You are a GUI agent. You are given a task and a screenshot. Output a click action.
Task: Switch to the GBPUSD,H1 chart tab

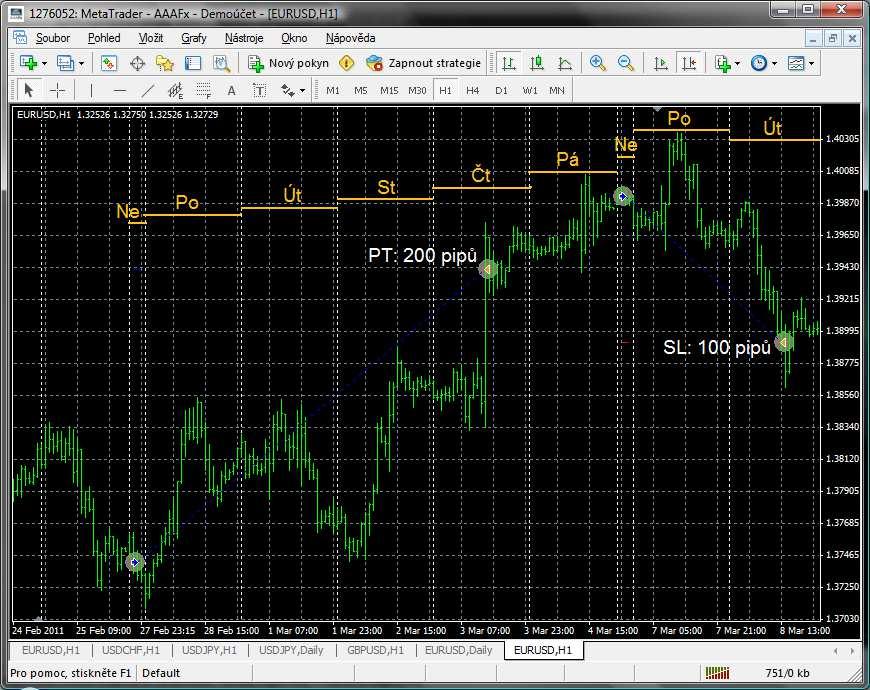pyautogui.click(x=375, y=650)
